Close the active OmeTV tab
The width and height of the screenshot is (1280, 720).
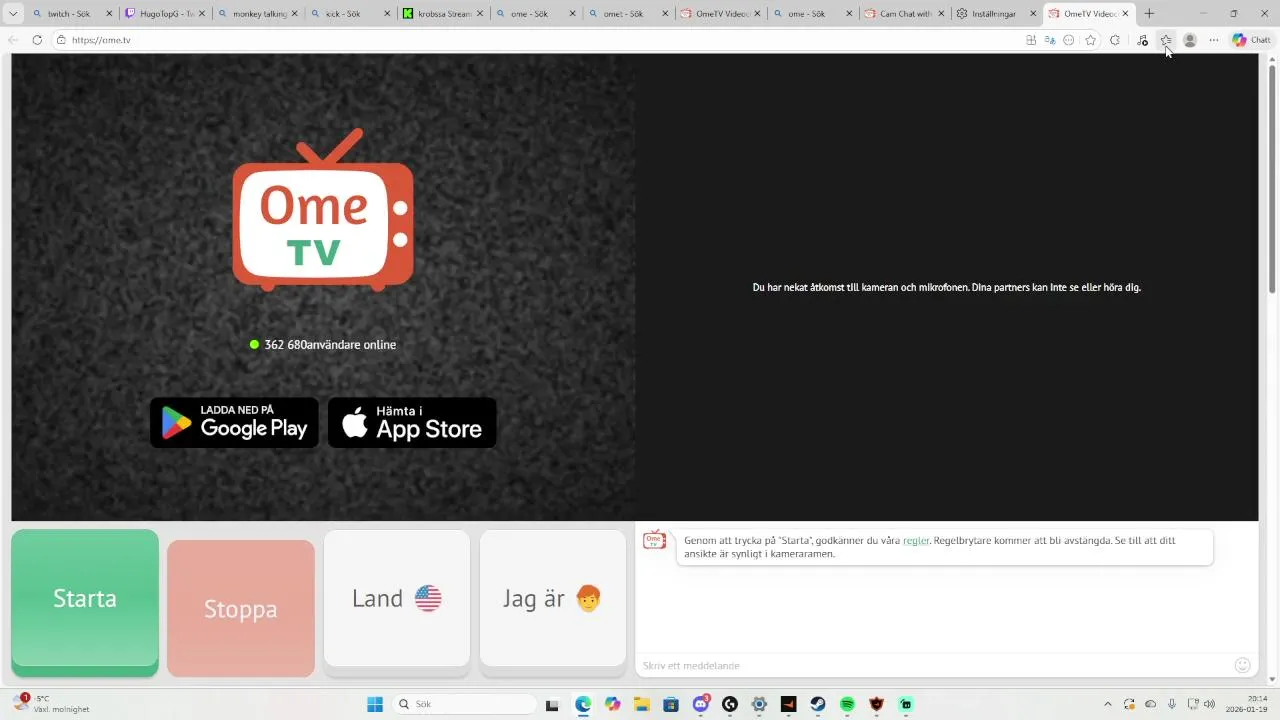tap(1126, 14)
